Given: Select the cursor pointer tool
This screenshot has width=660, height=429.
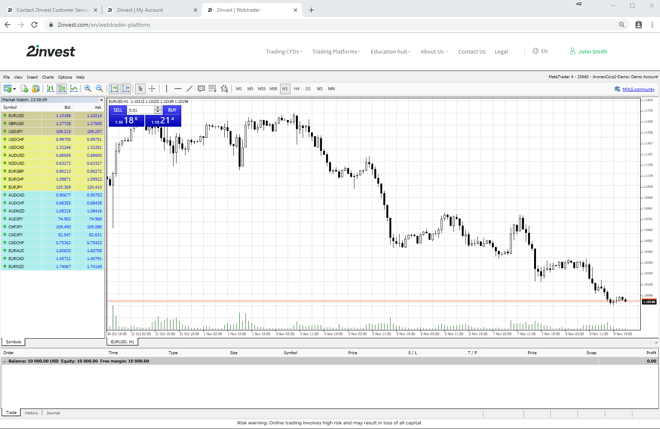Looking at the screenshot, I should click(140, 88).
